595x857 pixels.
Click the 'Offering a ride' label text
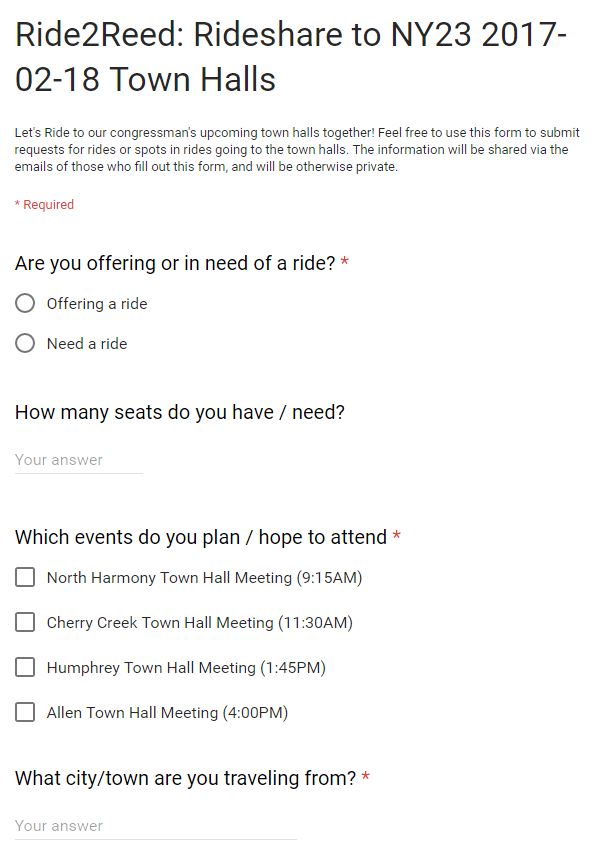coord(97,304)
